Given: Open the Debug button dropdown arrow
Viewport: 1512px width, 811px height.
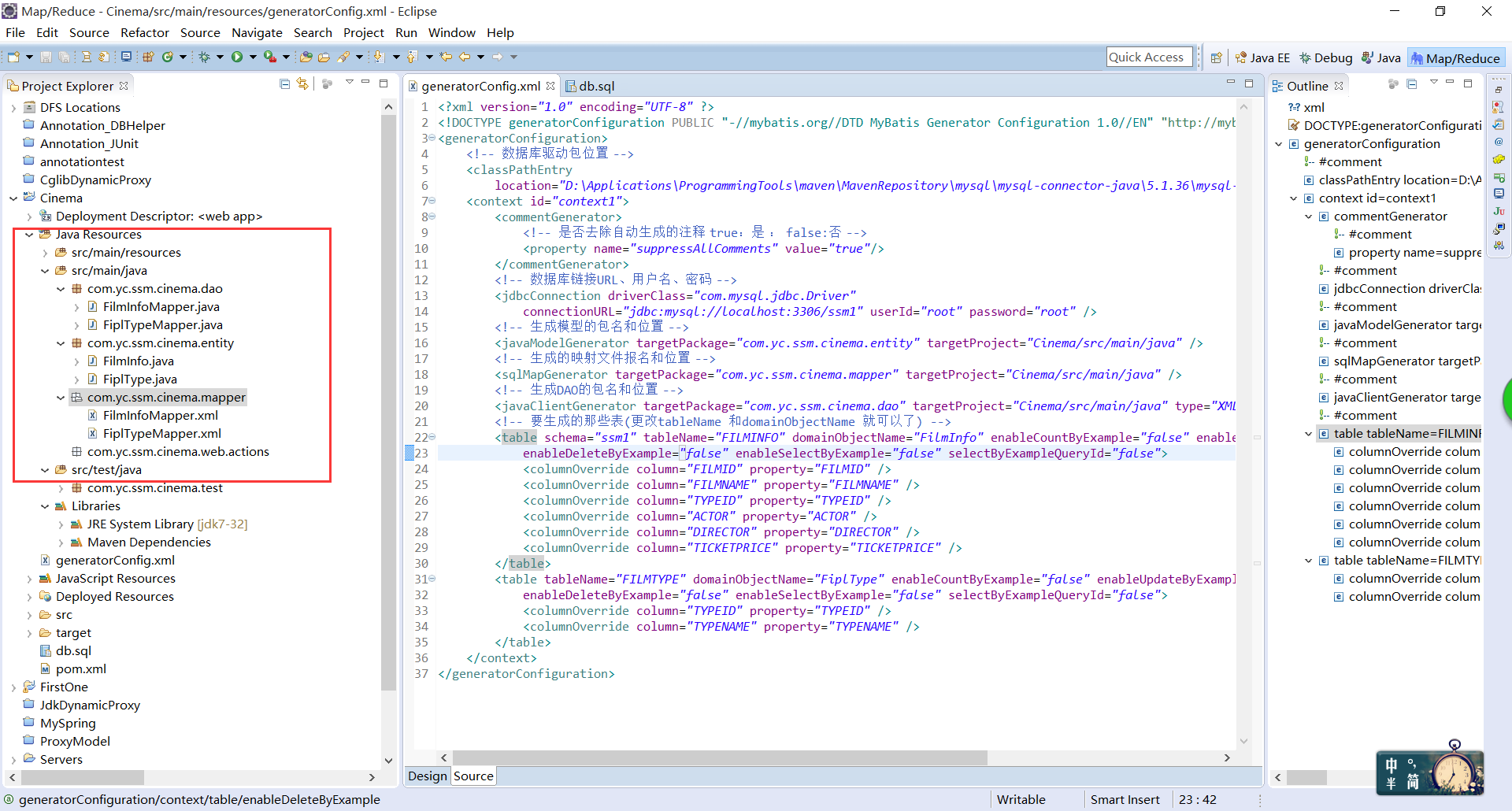Looking at the screenshot, I should 220,57.
